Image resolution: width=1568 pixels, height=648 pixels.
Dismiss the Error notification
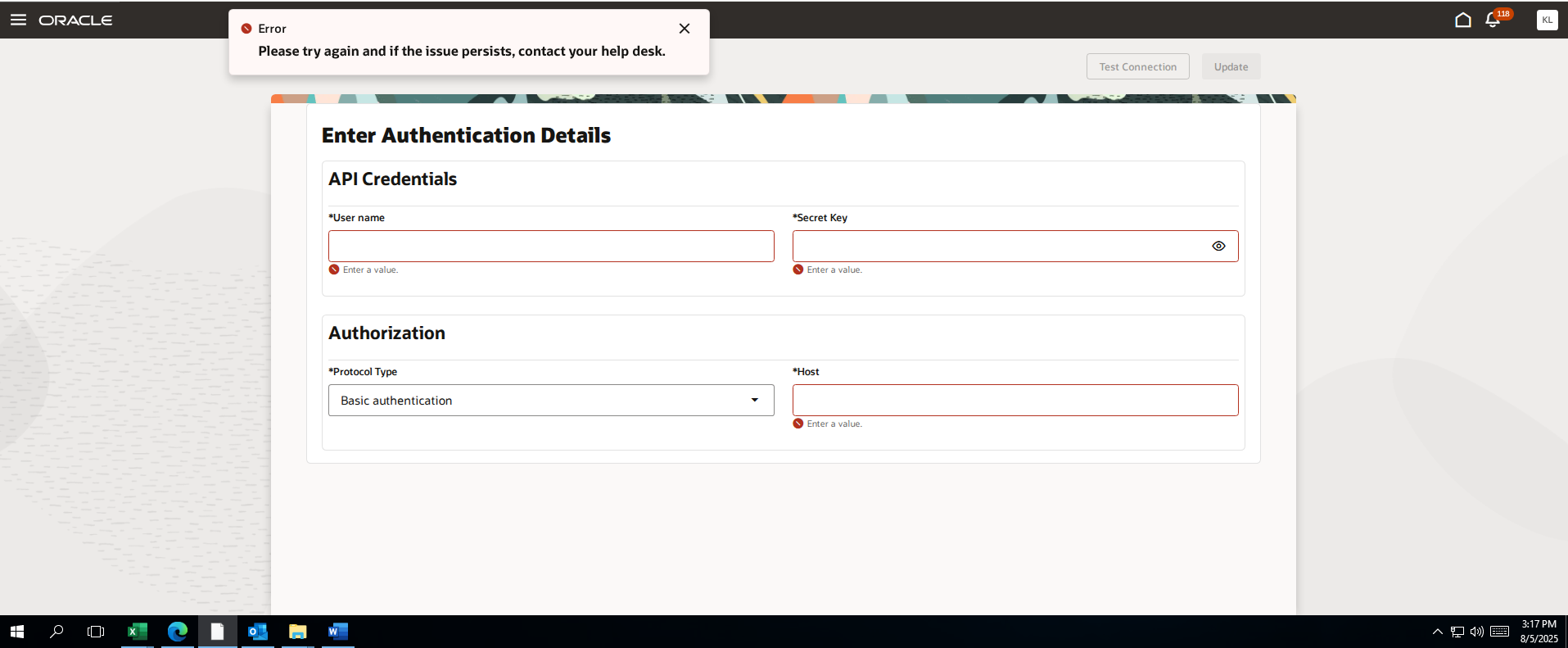coord(685,29)
